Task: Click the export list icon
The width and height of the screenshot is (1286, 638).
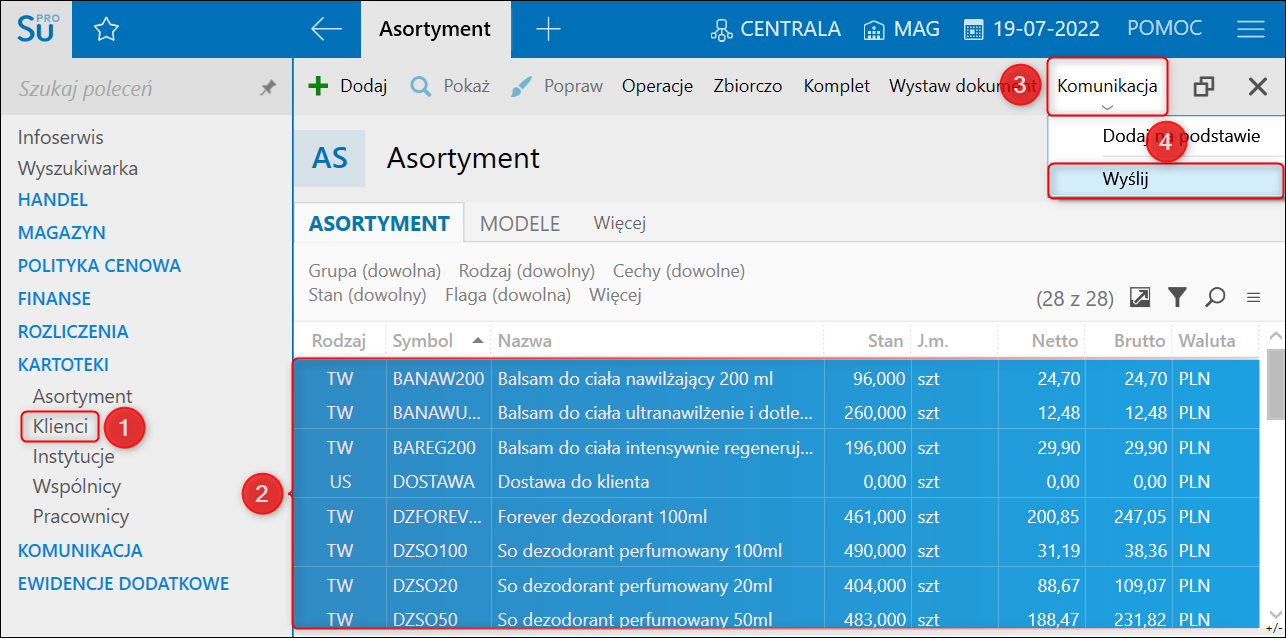Action: point(1140,297)
